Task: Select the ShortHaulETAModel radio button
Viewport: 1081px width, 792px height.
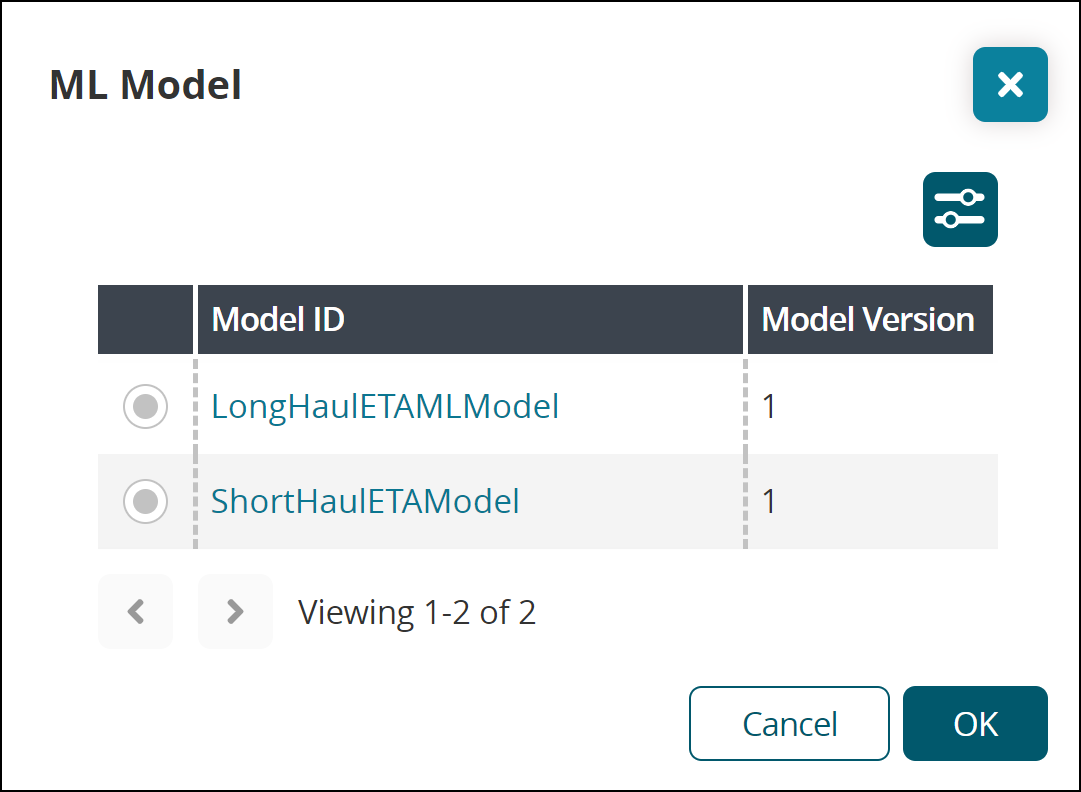Action: (x=145, y=501)
